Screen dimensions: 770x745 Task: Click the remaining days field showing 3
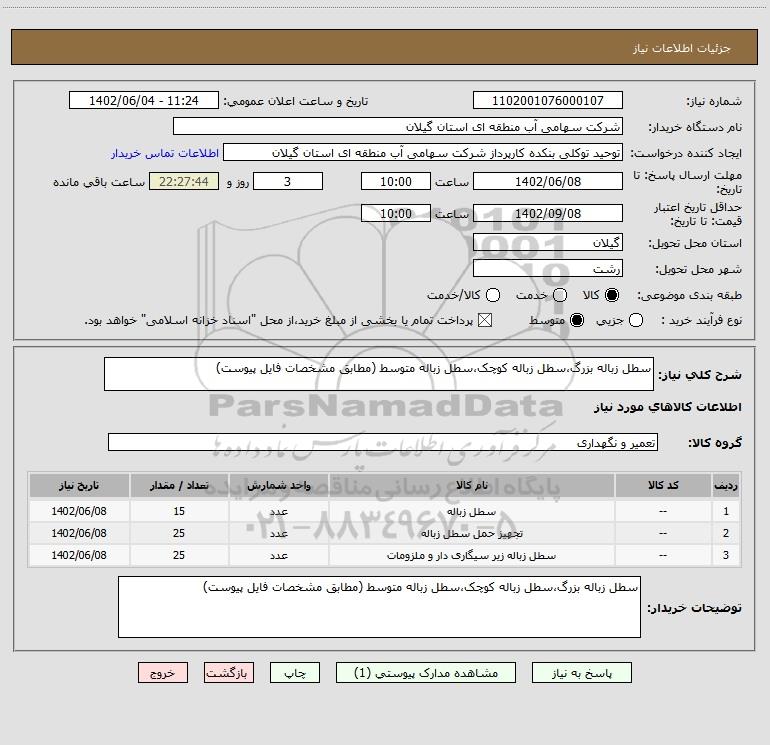pyautogui.click(x=288, y=182)
